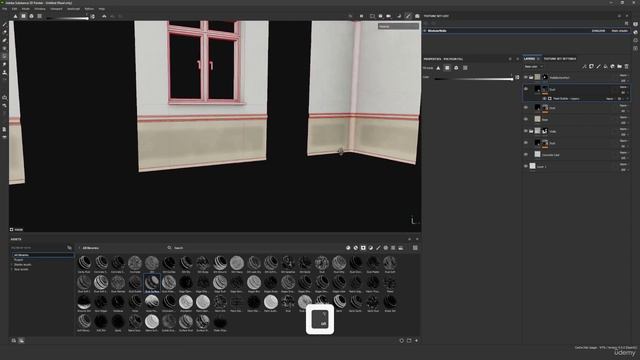Adjust the Color grayscale slider in Properties
The image size is (640, 360).
[x=473, y=78]
